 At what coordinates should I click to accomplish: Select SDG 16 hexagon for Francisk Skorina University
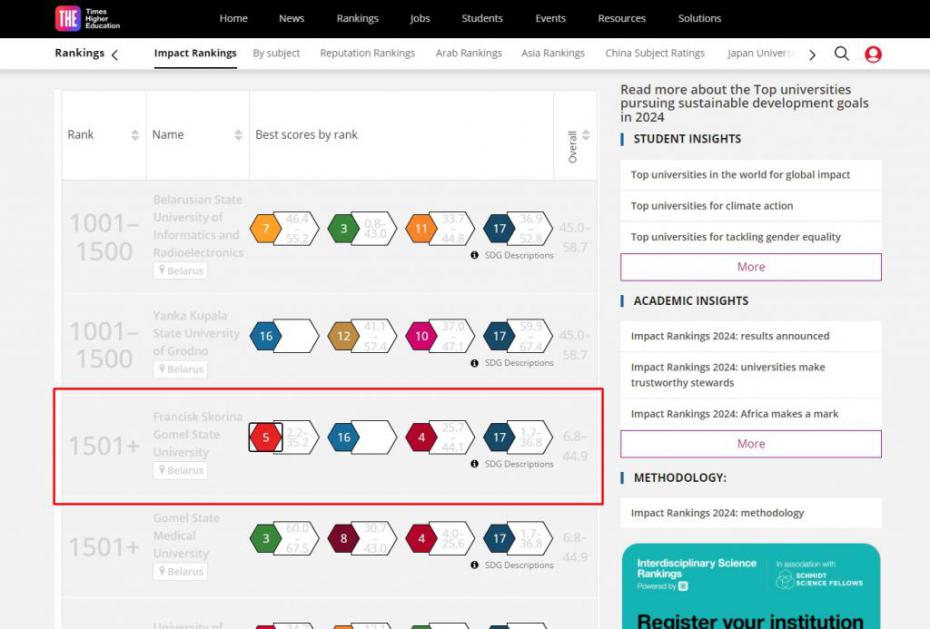343,438
